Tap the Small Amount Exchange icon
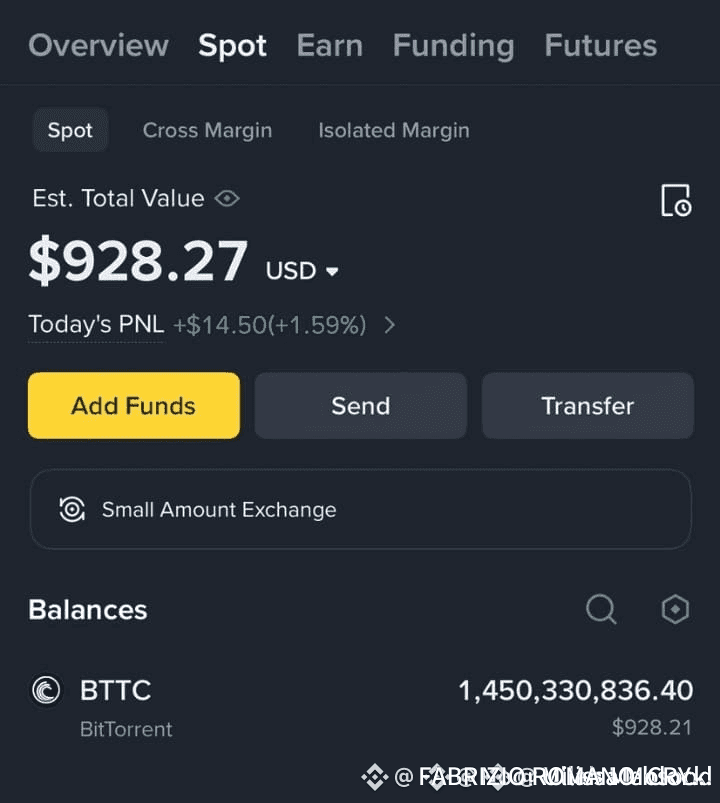 click(x=72, y=509)
